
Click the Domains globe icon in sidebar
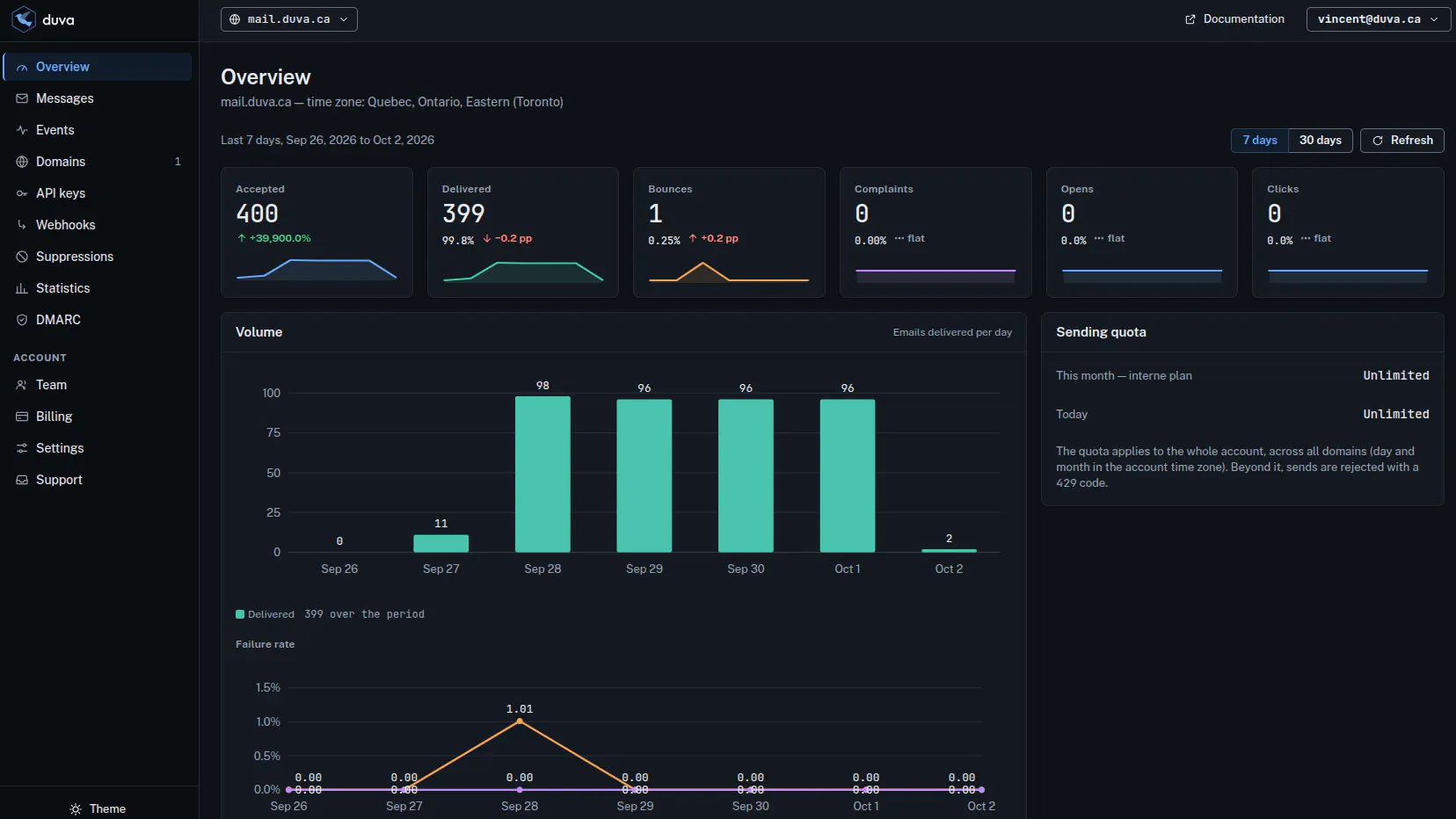tap(22, 162)
